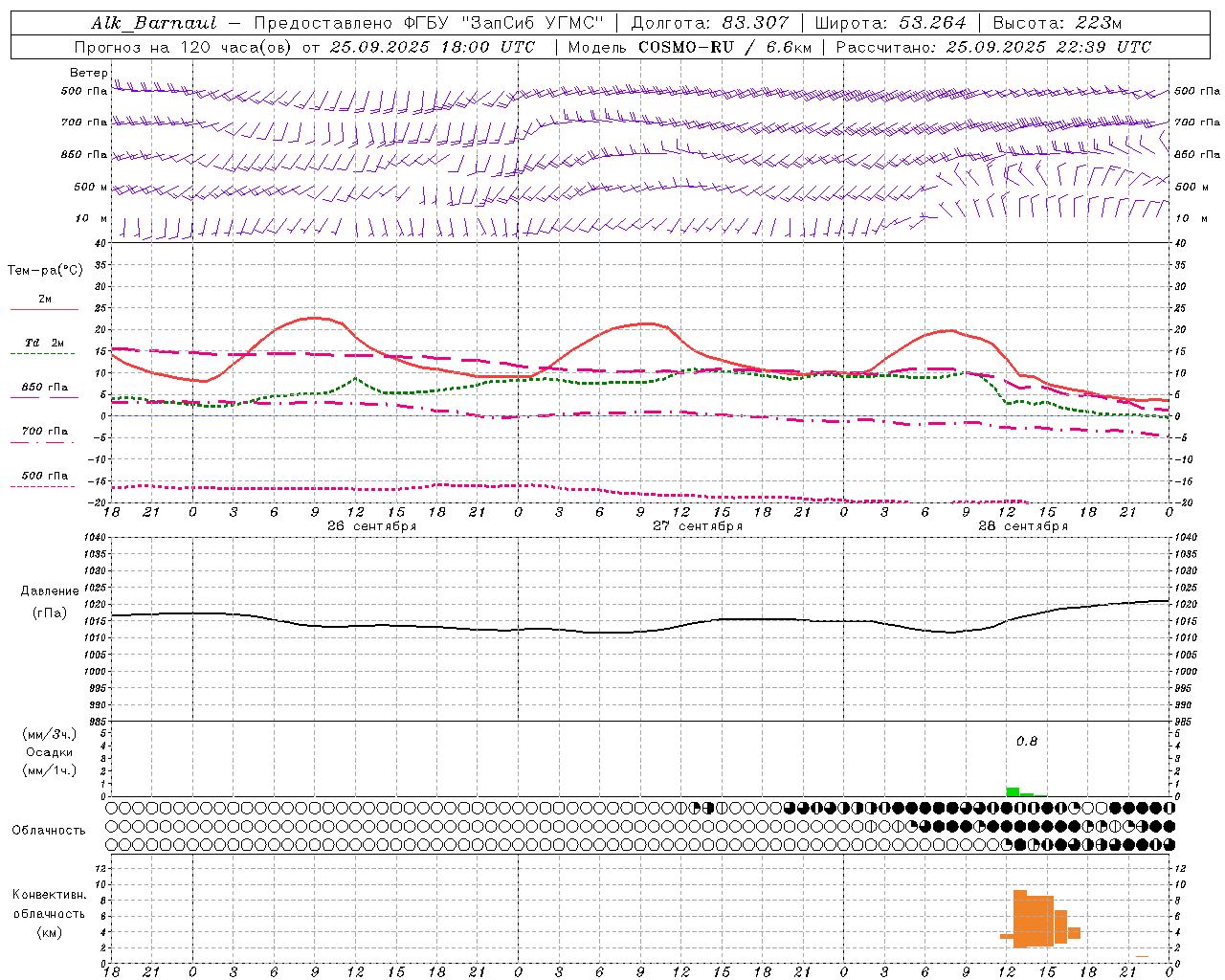This screenshot has width=1225, height=980.
Task: Click the Долгота: 83.307 longitude value
Action: pos(710,23)
